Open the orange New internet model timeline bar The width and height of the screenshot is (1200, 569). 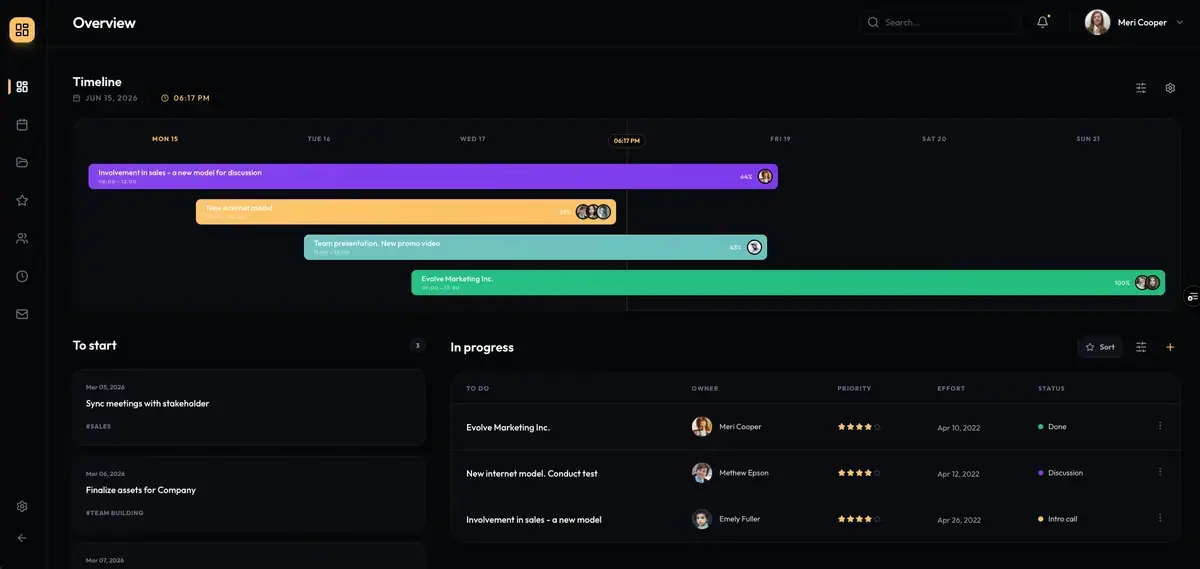pyautogui.click(x=406, y=212)
